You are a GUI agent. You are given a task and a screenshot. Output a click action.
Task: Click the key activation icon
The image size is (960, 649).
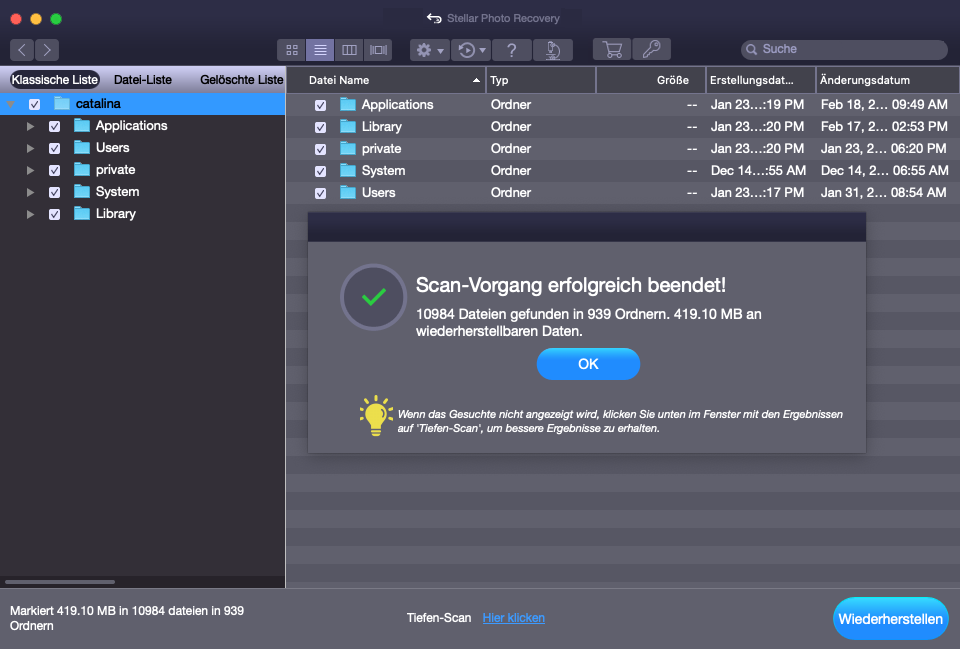coord(651,49)
